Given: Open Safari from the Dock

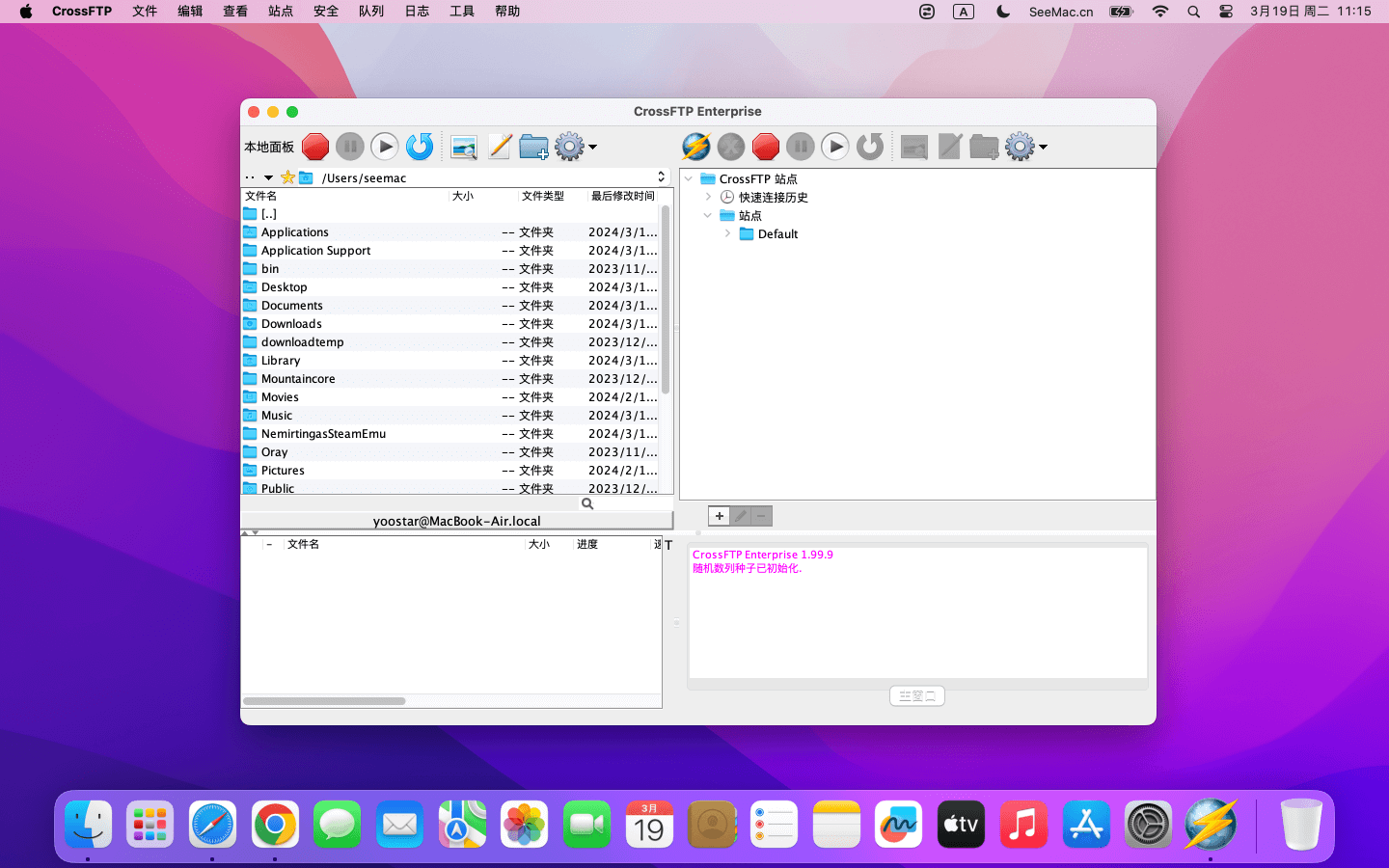Looking at the screenshot, I should click(x=212, y=825).
